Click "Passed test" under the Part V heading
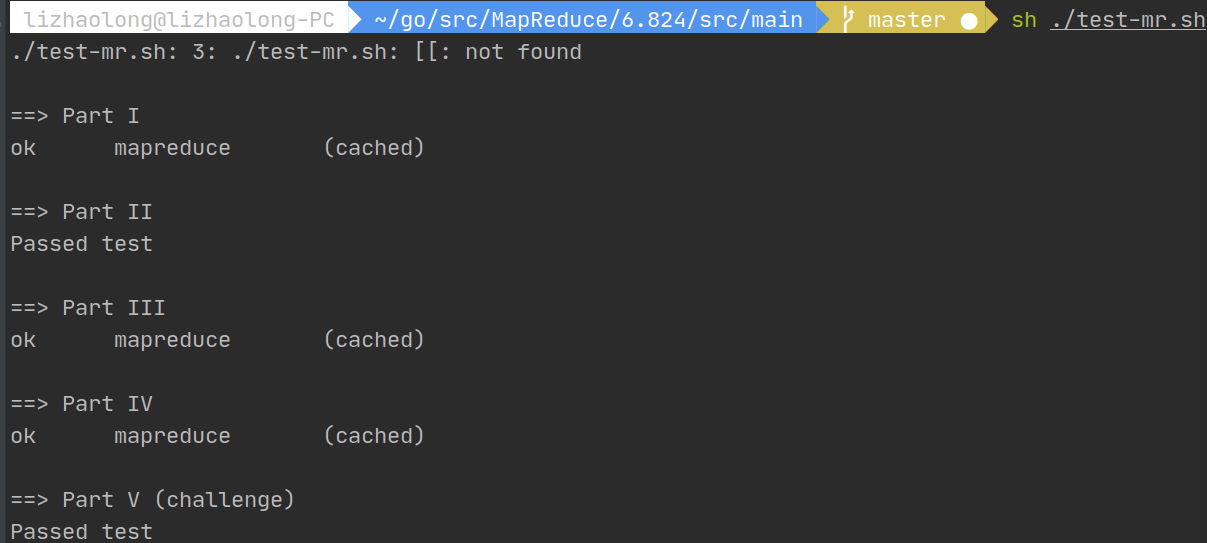1207x543 pixels. [x=81, y=531]
